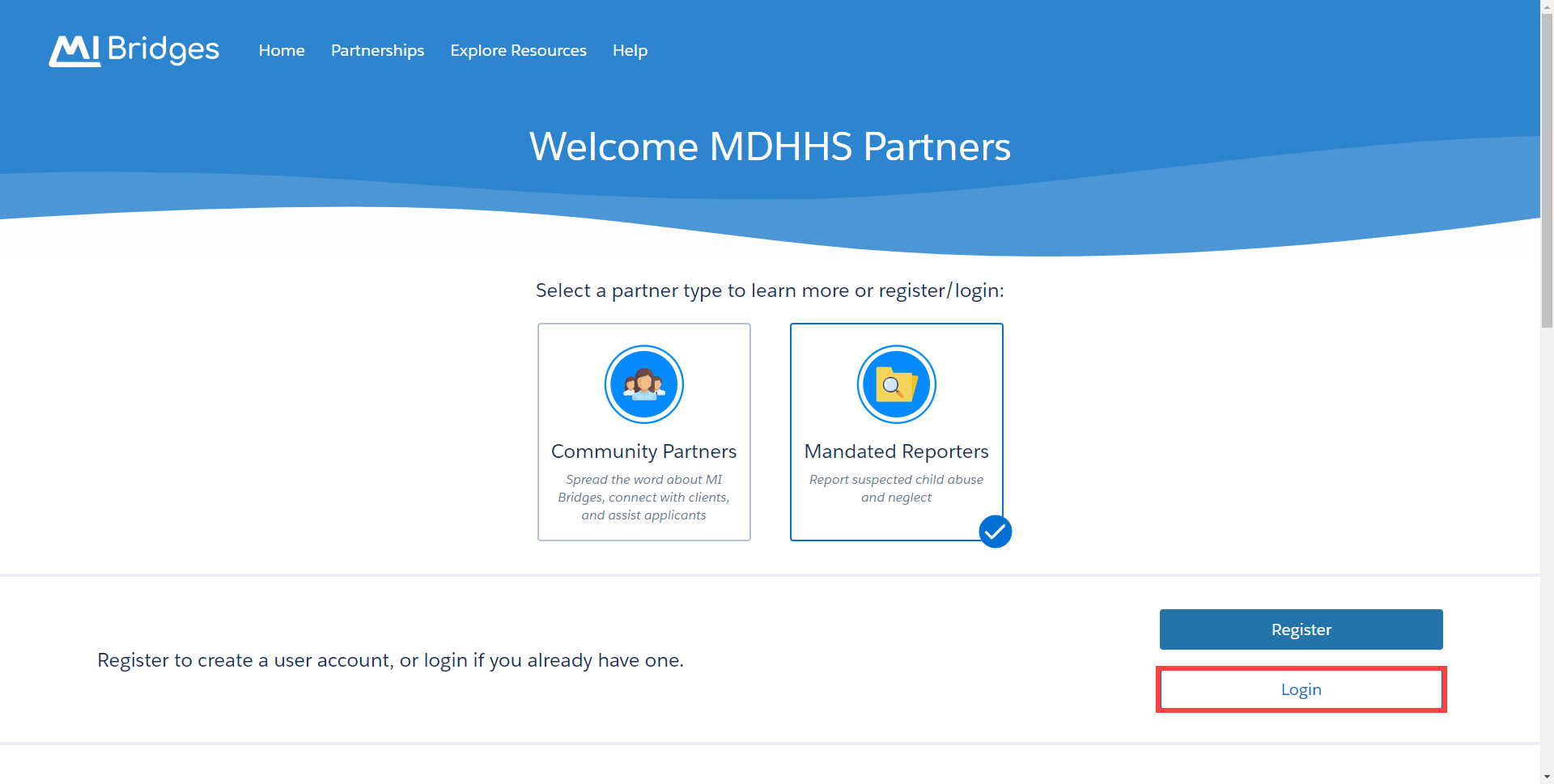
Task: Open the Partnerships menu item
Action: pos(377,50)
